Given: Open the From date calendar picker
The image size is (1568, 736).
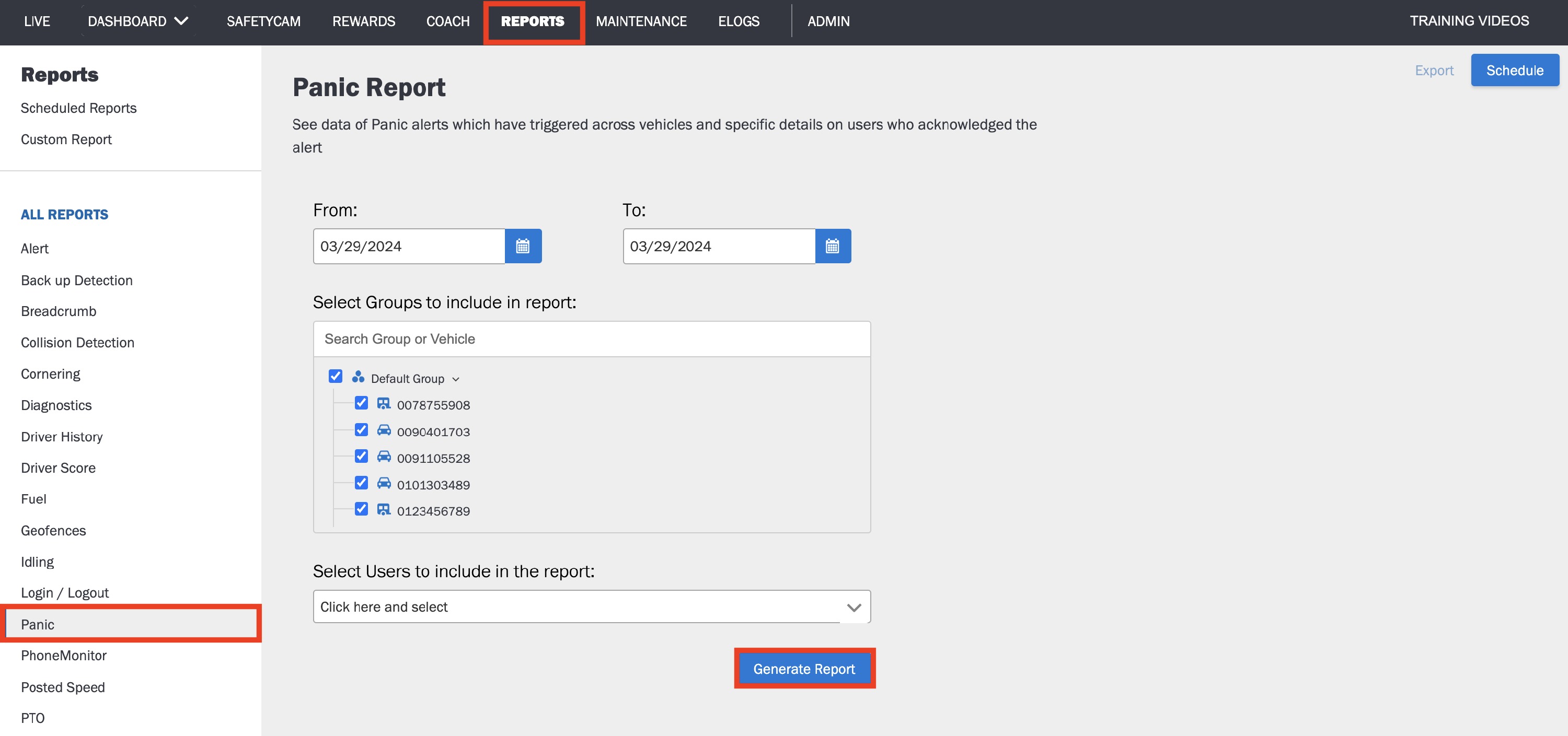Looking at the screenshot, I should click(523, 247).
